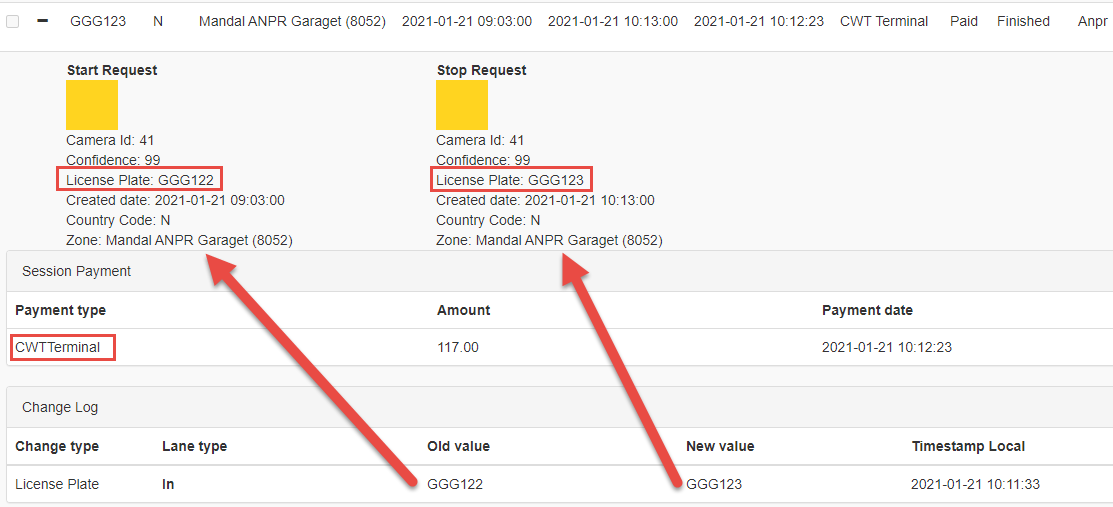Click the 'Old value' column header
Viewport: 1113px width, 507px height.
(459, 447)
